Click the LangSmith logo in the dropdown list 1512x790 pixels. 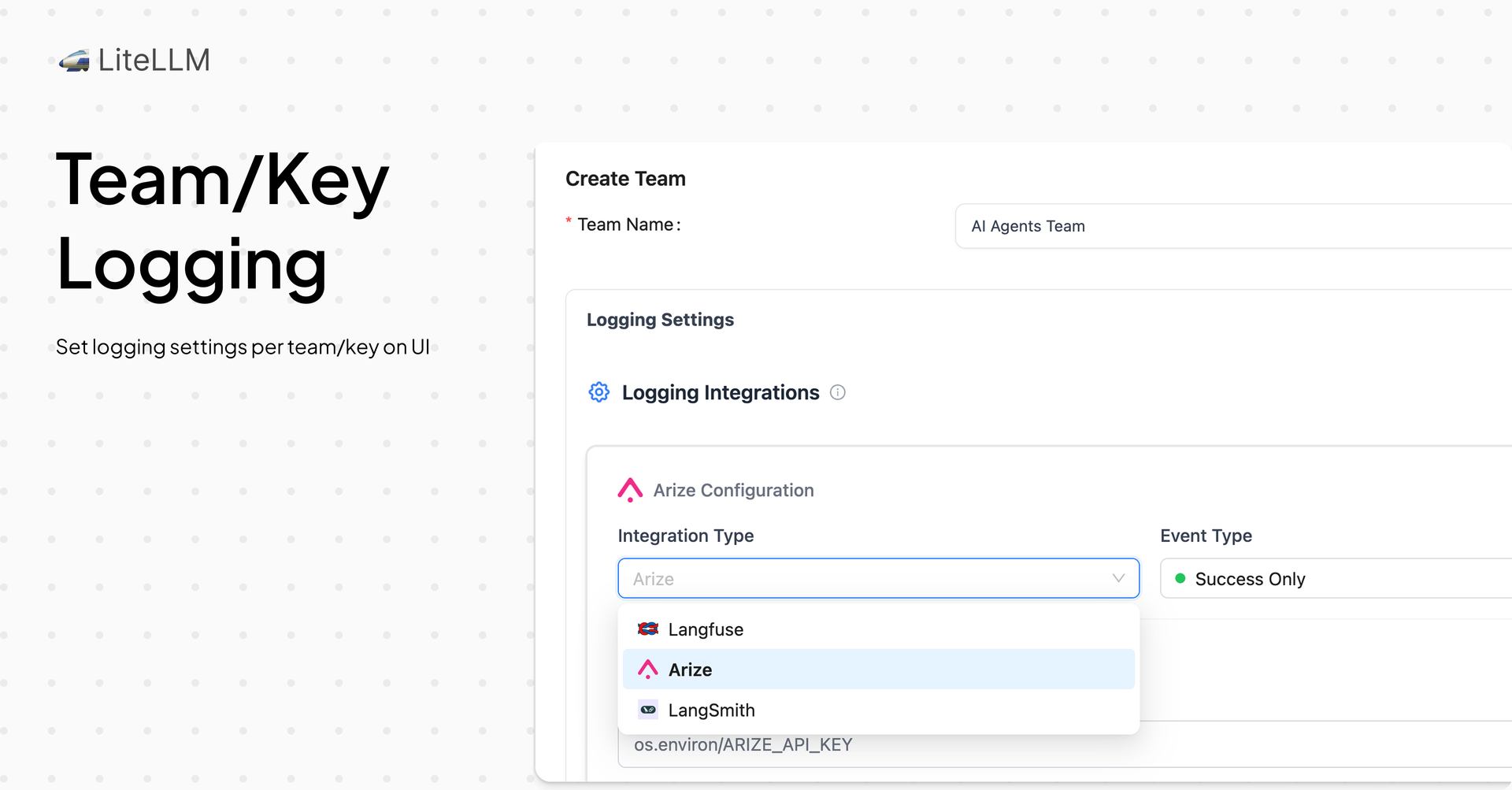pyautogui.click(x=647, y=709)
